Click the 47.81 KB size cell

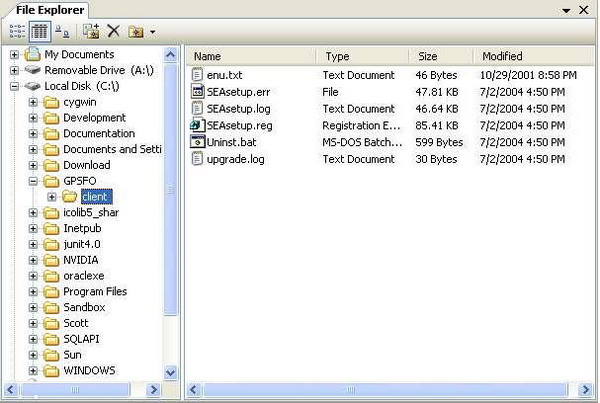tap(437, 92)
